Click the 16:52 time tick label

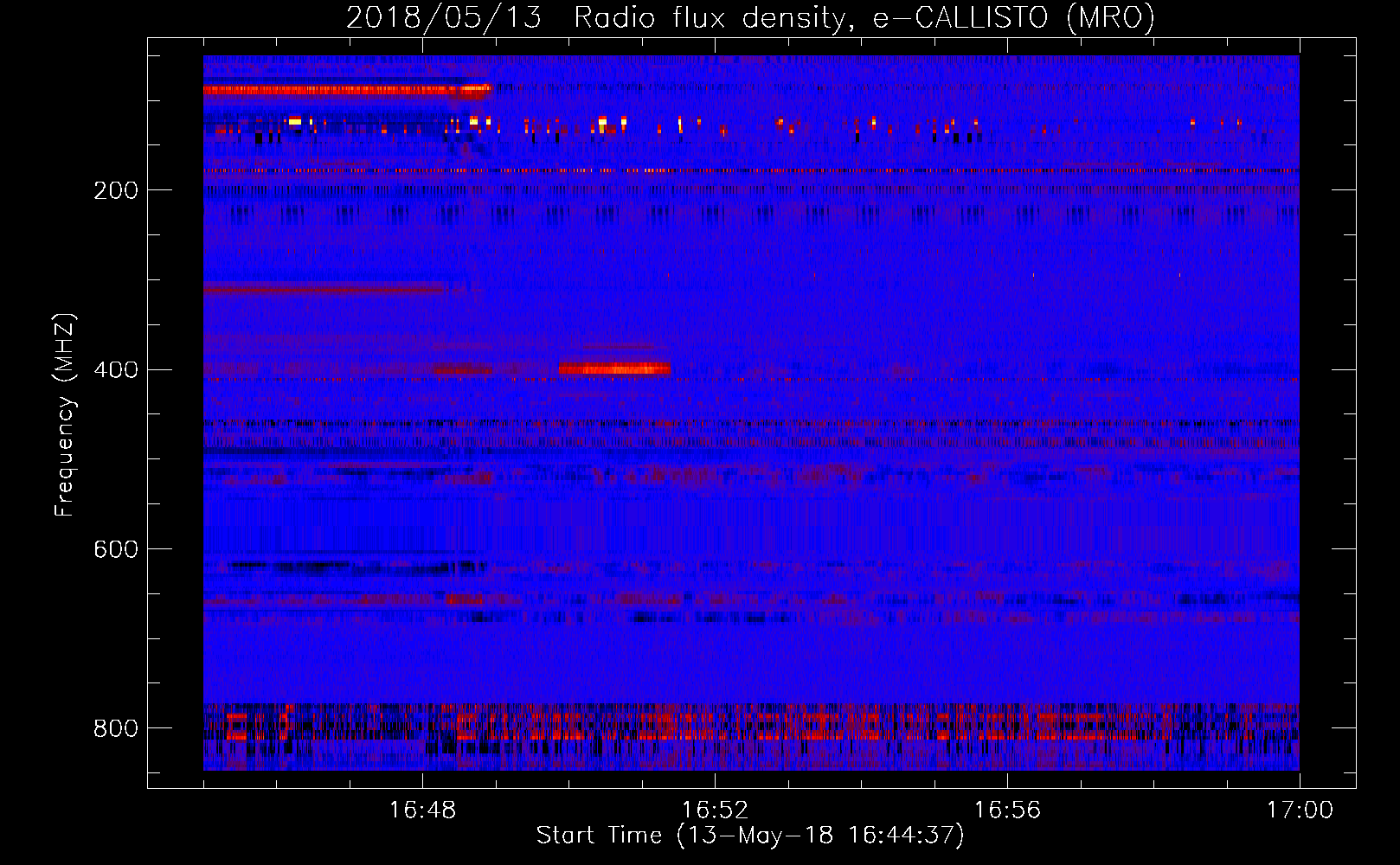[x=715, y=811]
